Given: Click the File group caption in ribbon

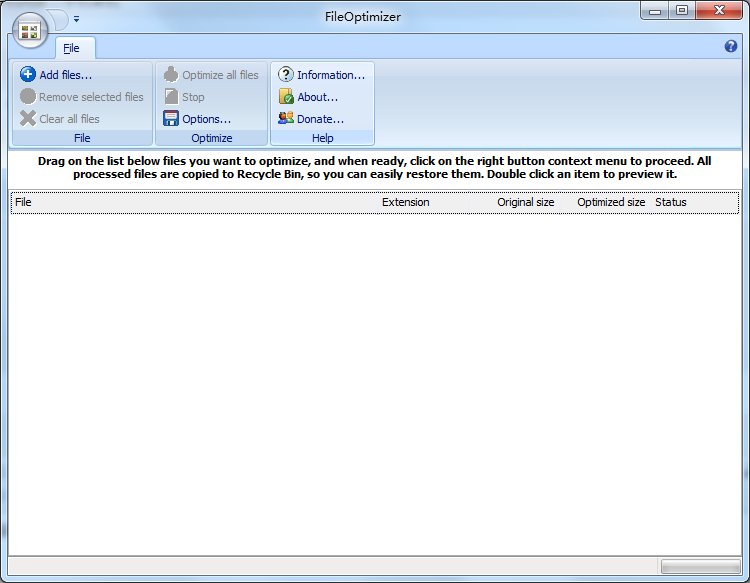Looking at the screenshot, I should coord(82,138).
